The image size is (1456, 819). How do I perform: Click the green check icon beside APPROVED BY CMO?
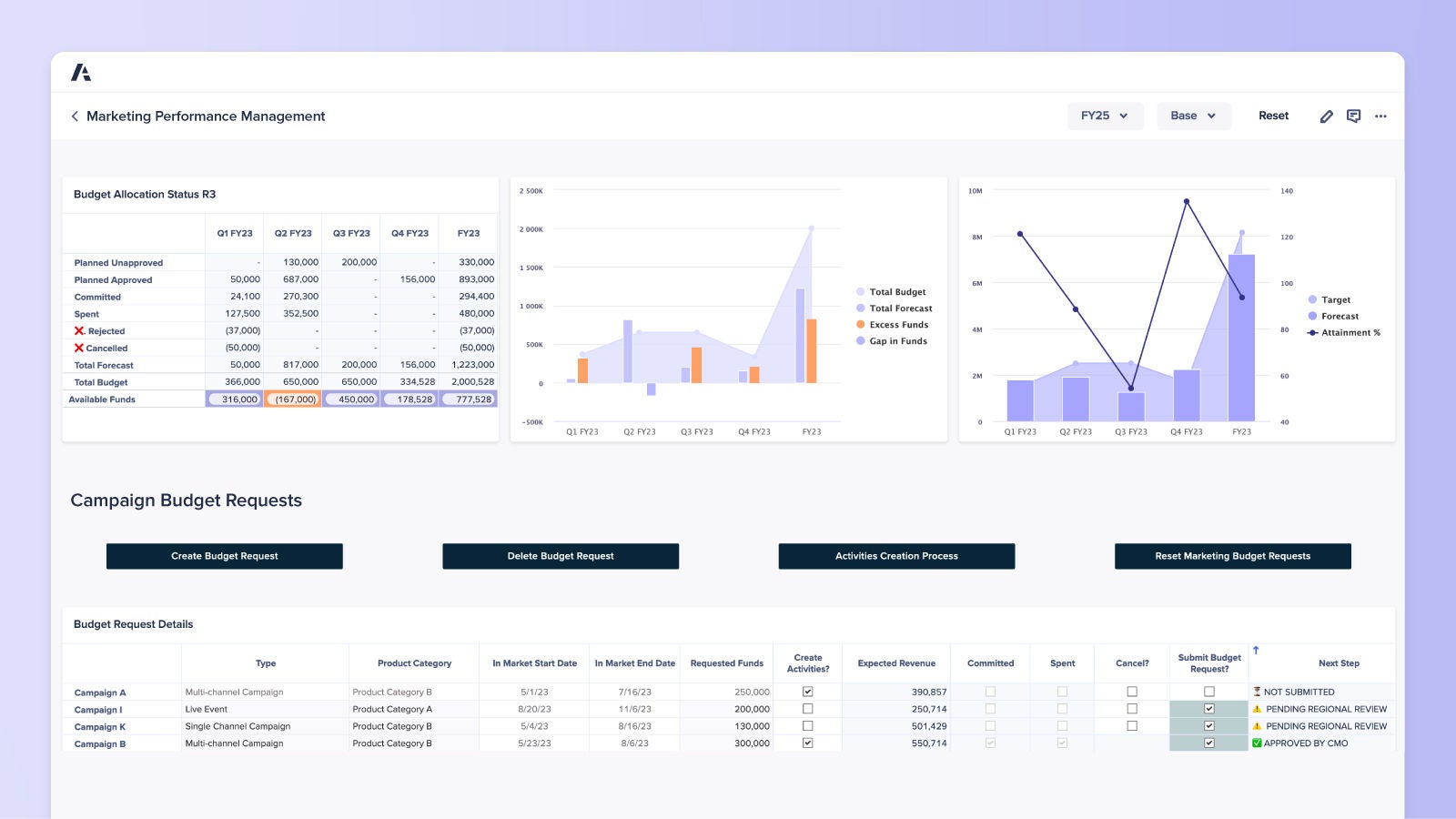point(1256,743)
